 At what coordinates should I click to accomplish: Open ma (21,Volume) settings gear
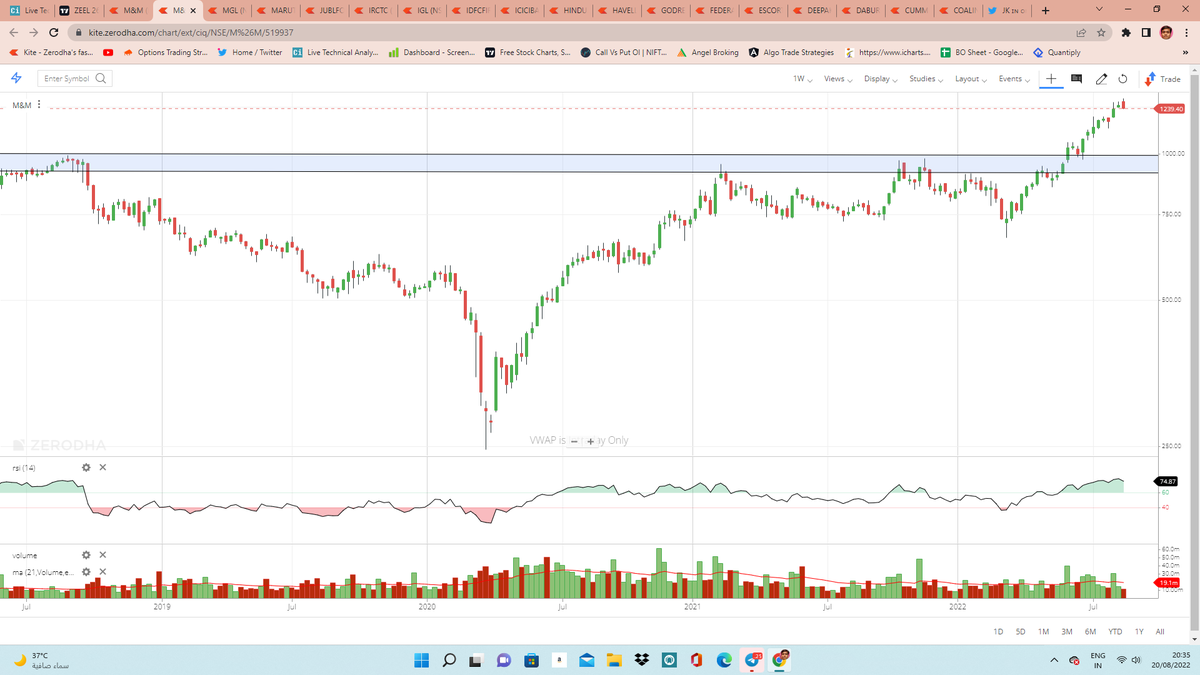click(86, 572)
